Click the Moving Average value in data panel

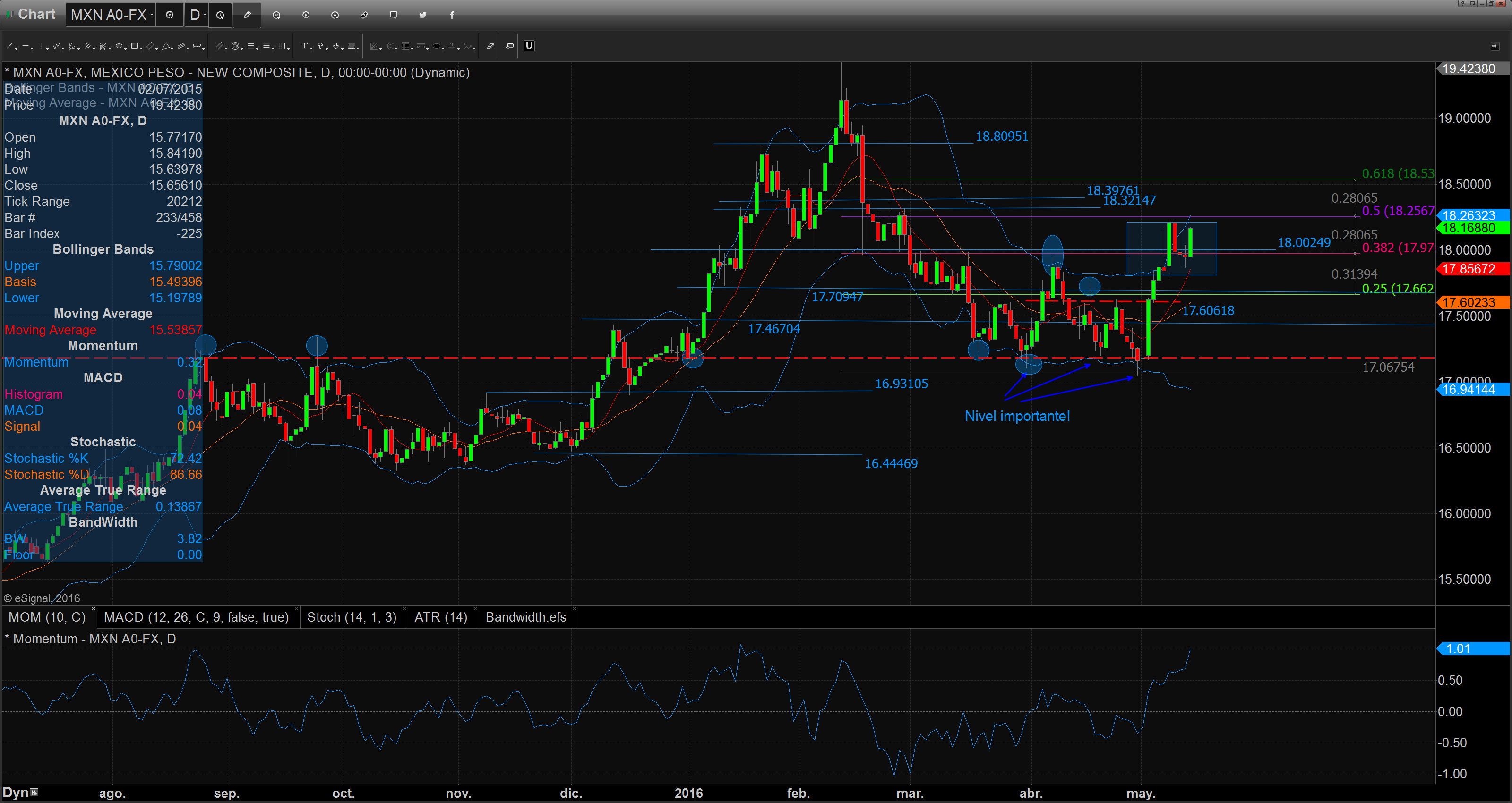coord(175,330)
